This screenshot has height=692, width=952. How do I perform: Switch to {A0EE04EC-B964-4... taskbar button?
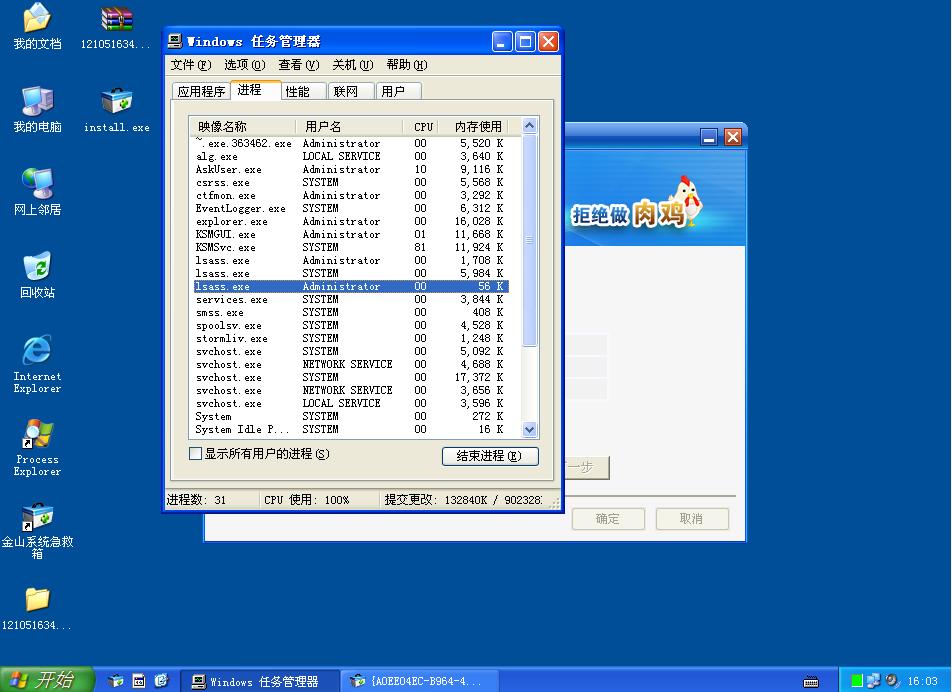(420, 681)
